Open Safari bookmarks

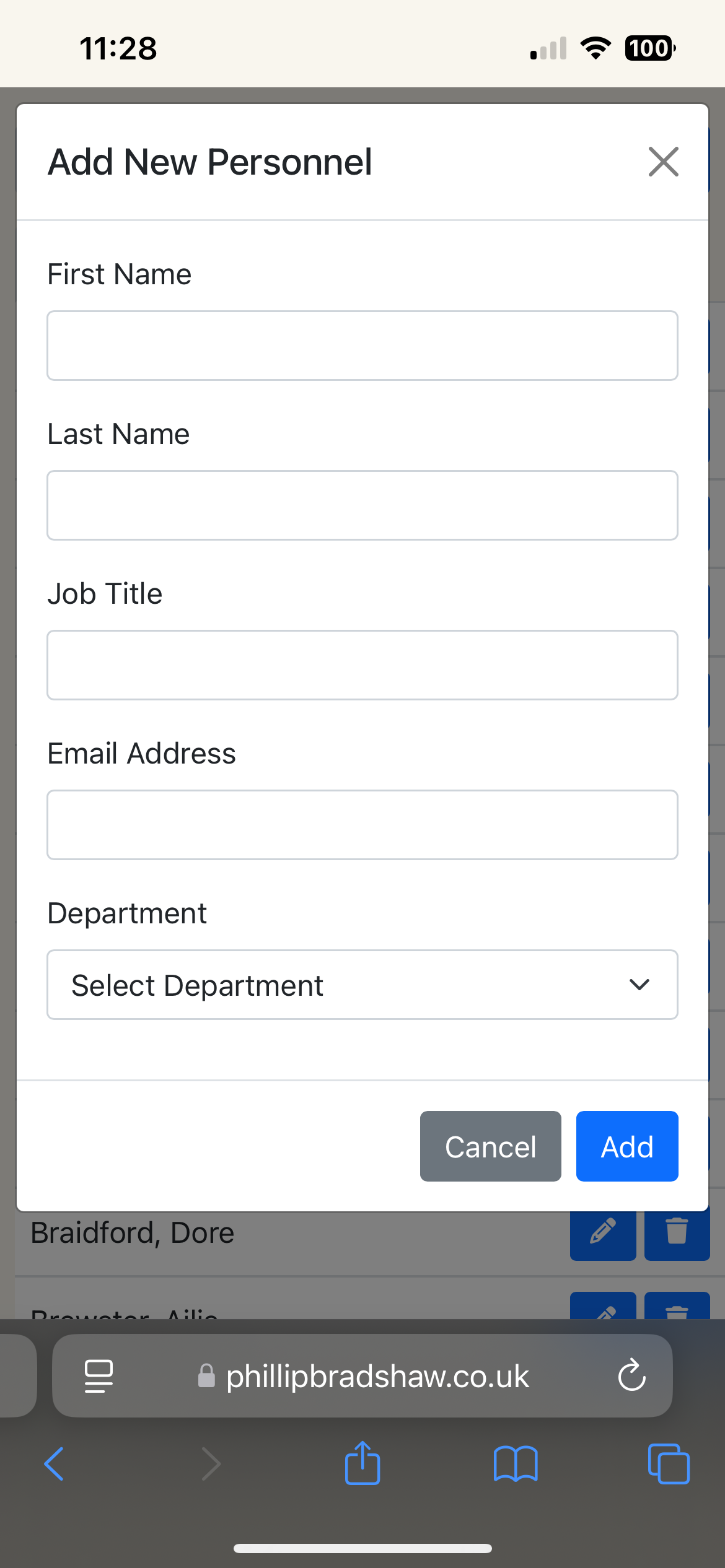click(x=516, y=1464)
